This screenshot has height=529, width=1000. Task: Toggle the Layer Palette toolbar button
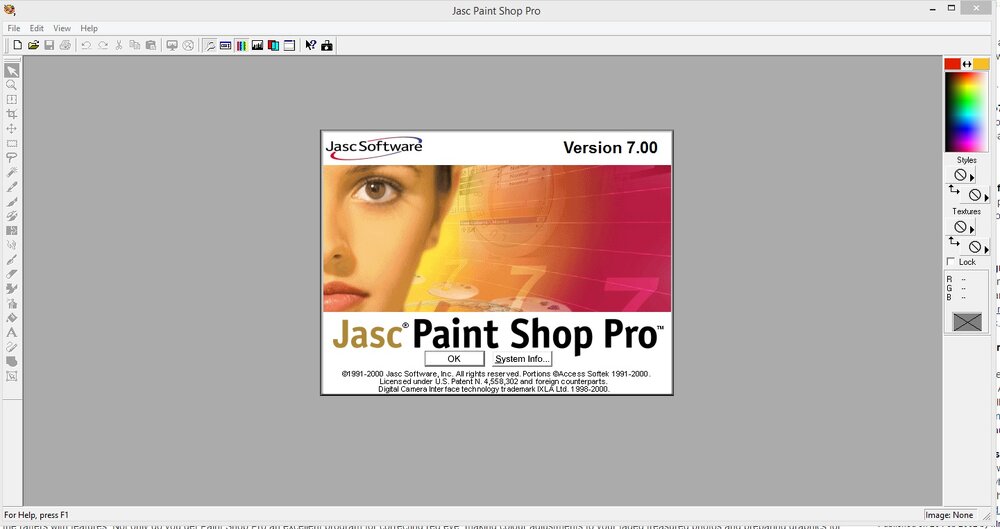coord(274,45)
